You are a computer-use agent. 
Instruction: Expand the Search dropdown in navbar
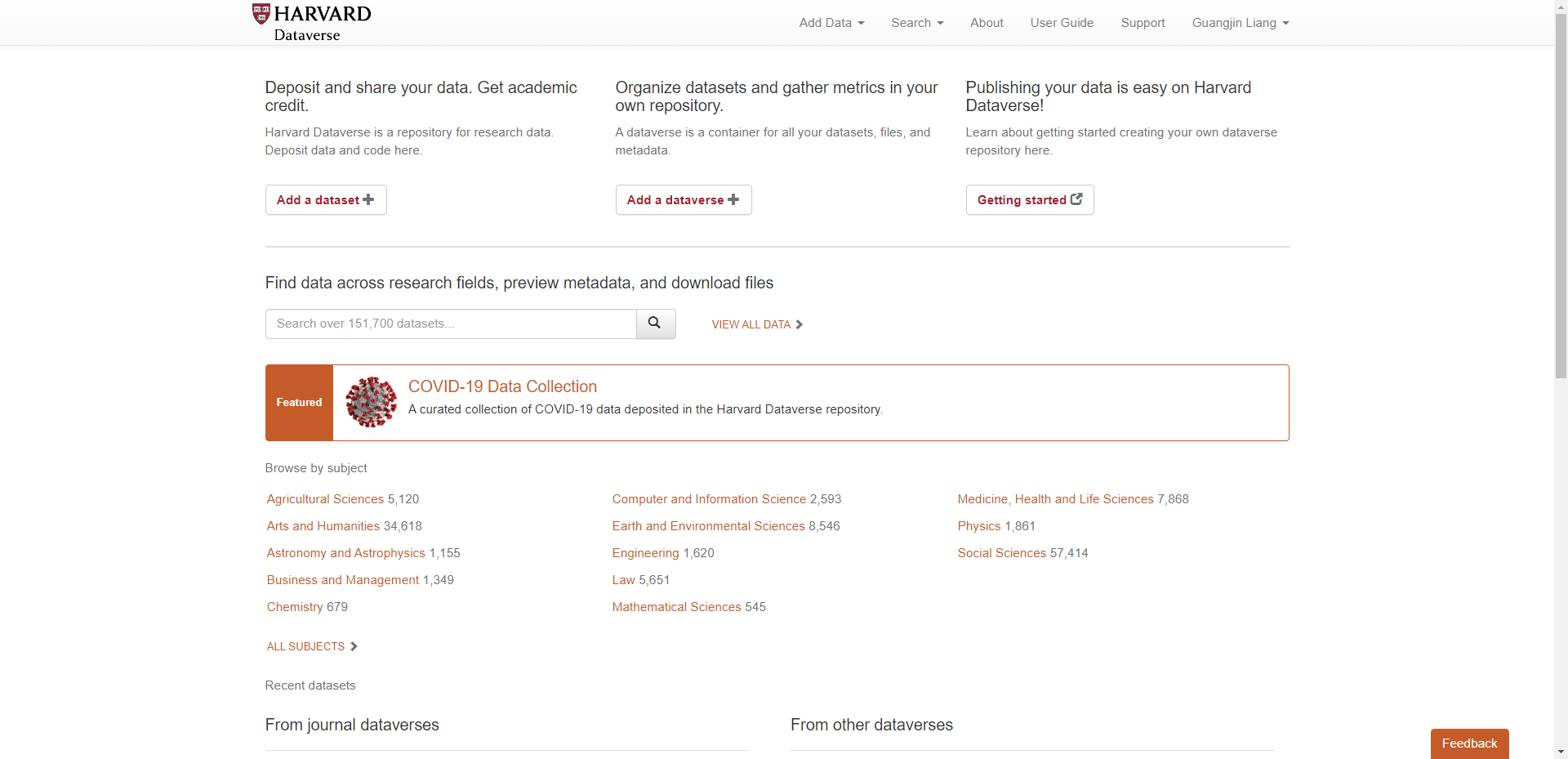coord(917,23)
